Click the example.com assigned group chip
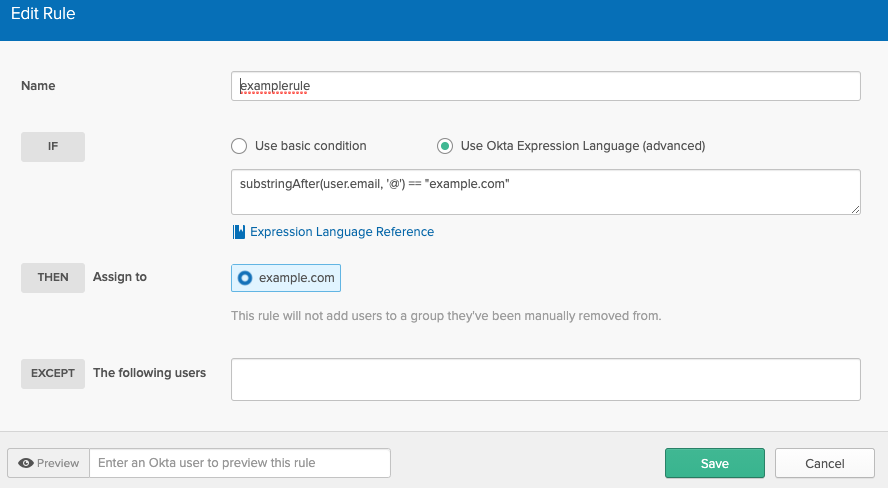Screen dimensions: 888x488 (286, 278)
